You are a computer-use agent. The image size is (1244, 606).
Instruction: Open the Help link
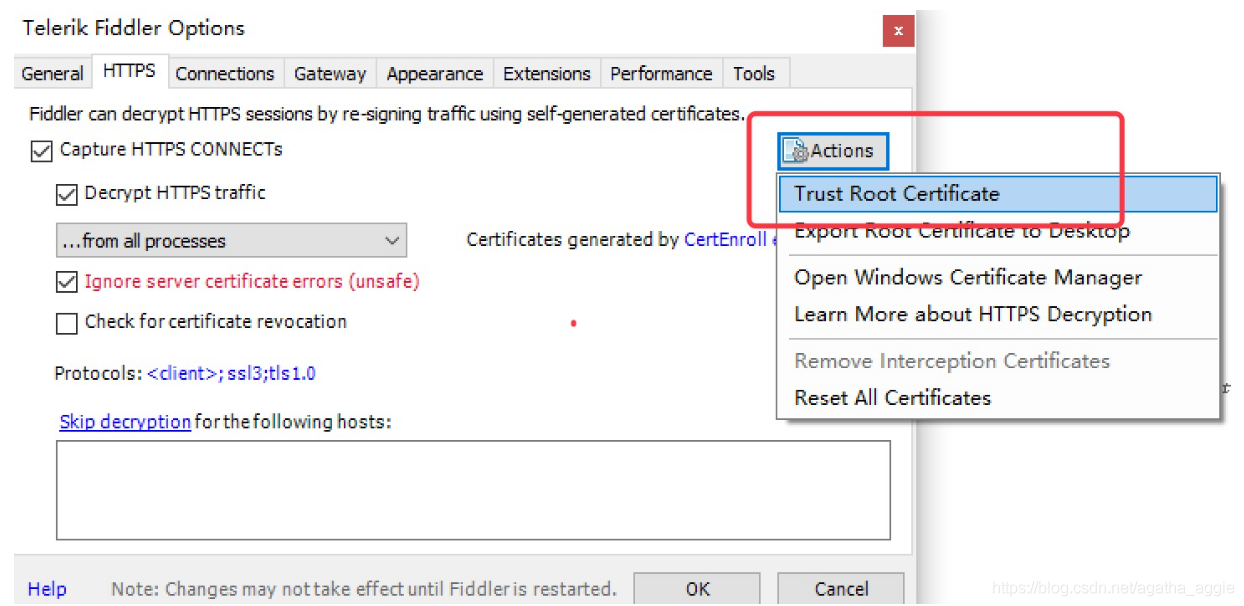click(47, 589)
